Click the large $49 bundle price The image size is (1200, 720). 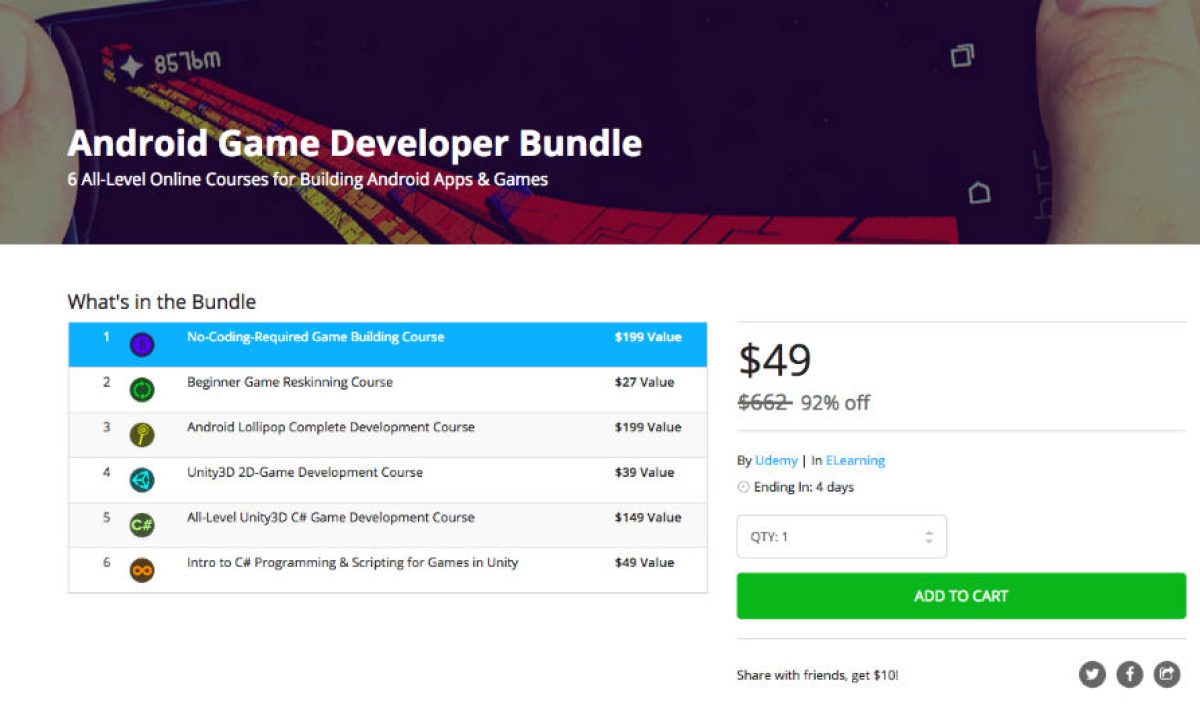pos(775,361)
